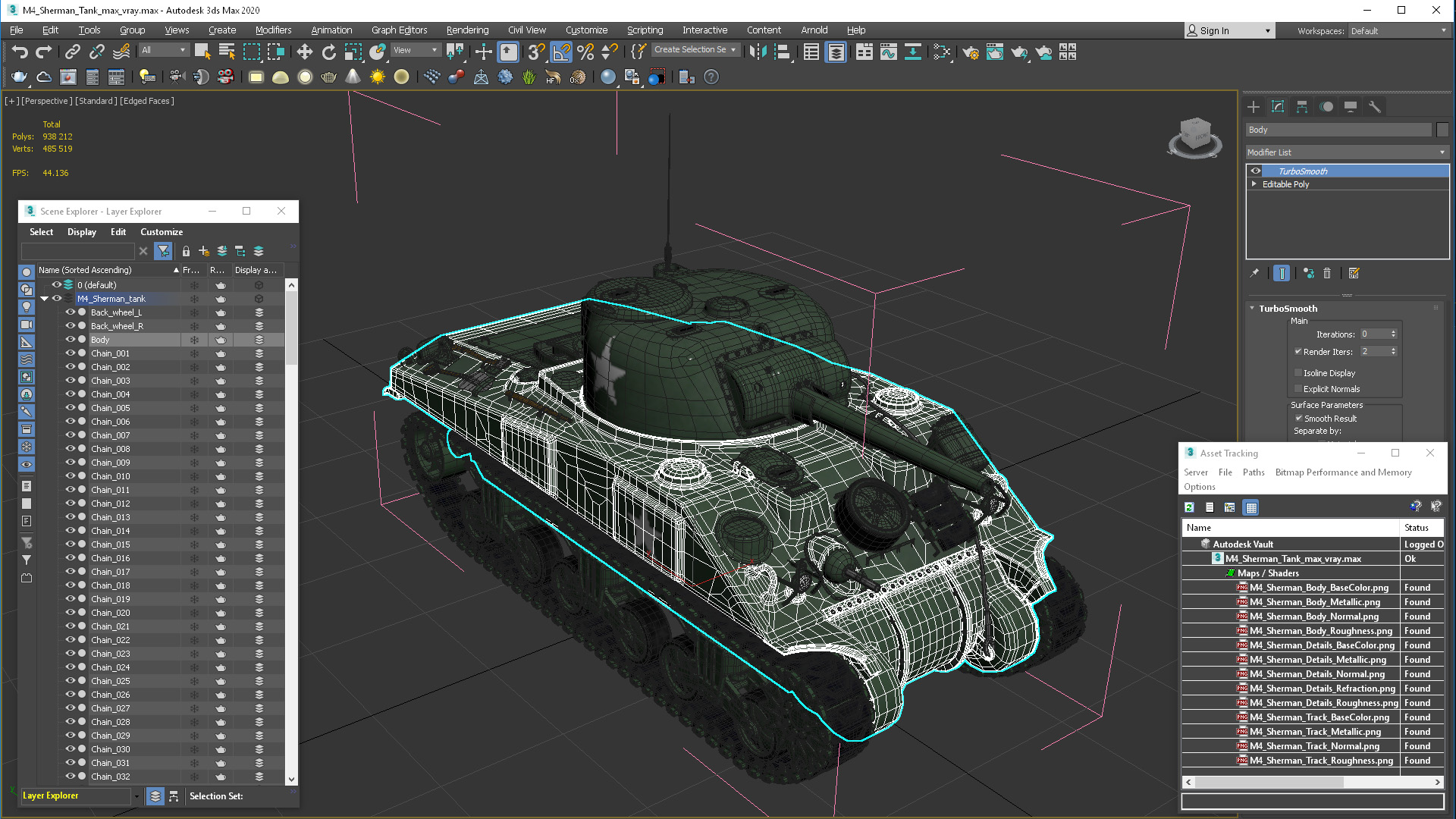Toggle the Percent Snap tool
Viewport: 1456px width, 819px height.
pyautogui.click(x=585, y=52)
